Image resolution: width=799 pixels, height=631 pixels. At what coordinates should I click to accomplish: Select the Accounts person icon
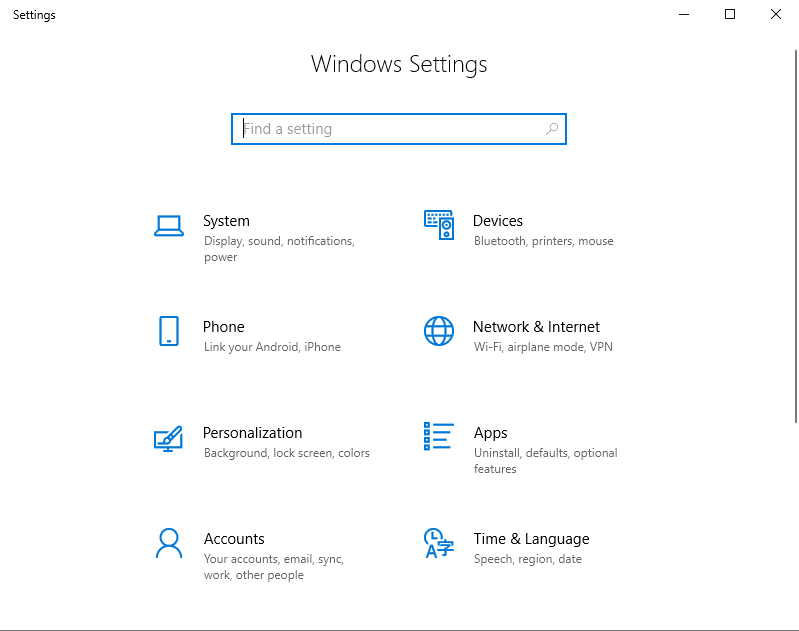[x=169, y=543]
